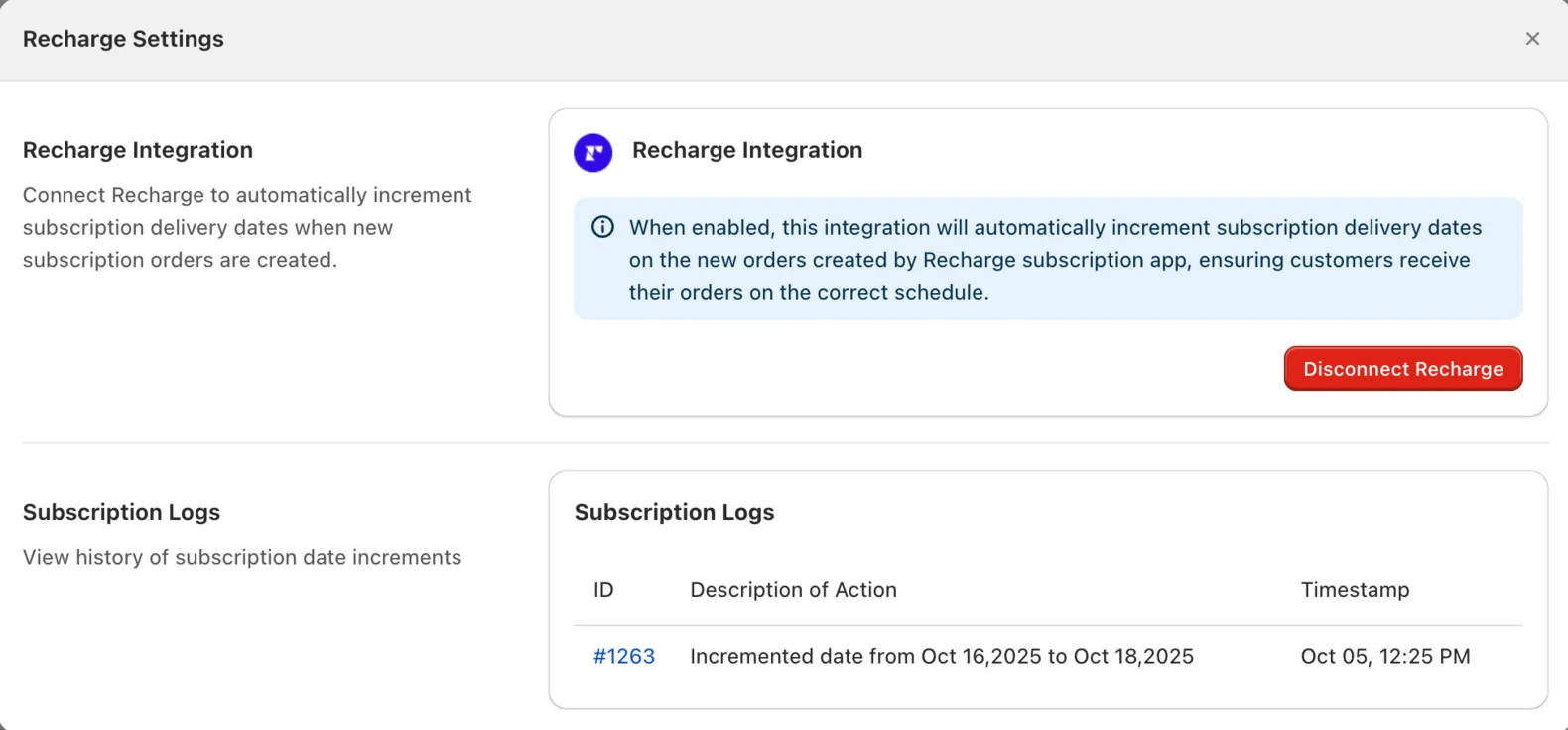
Task: Click 'View history of subscription date increments' text
Action: pyautogui.click(x=242, y=557)
